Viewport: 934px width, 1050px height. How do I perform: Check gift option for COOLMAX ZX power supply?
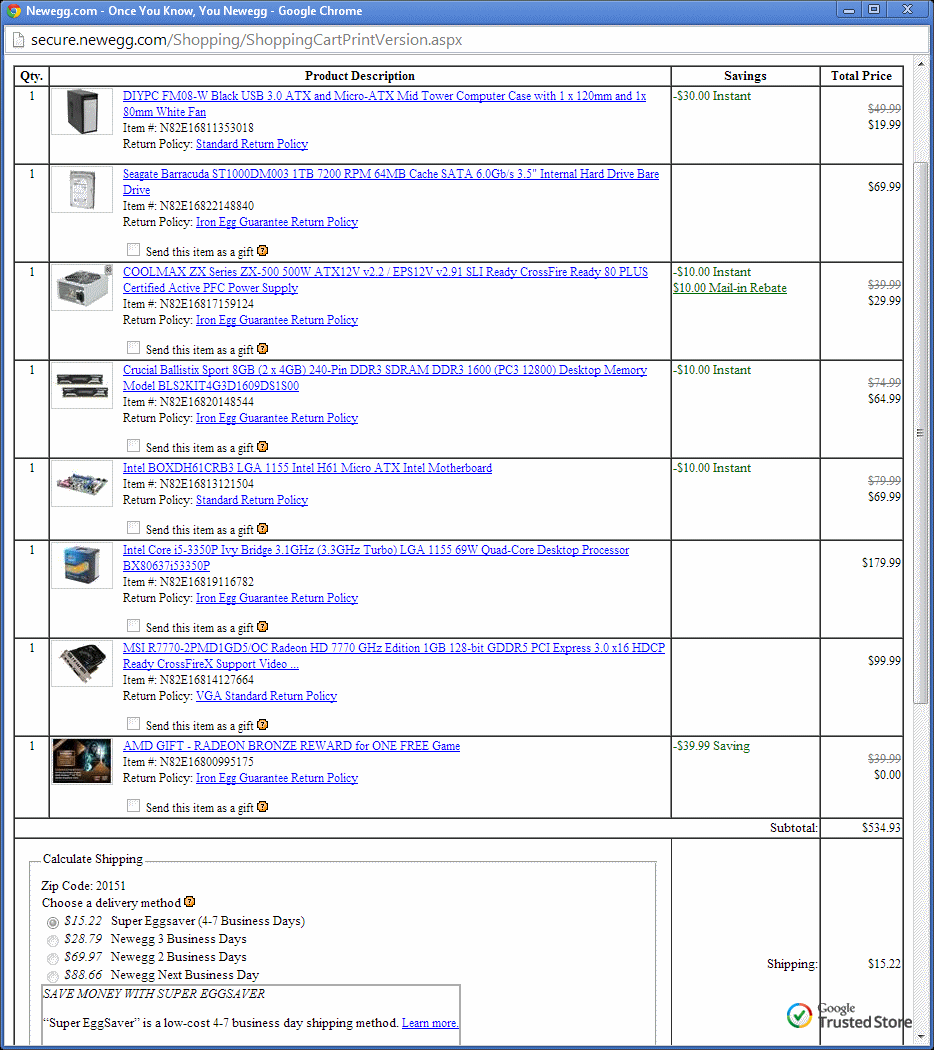pos(133,348)
